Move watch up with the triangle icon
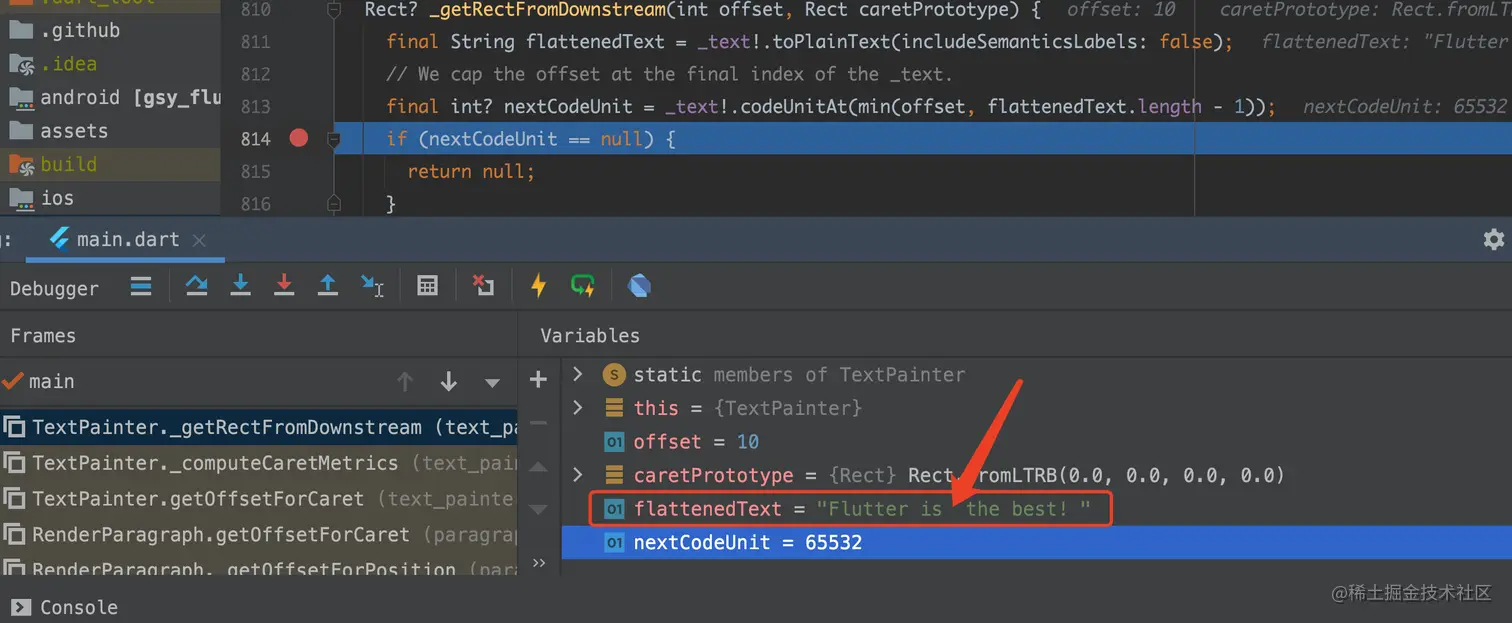Viewport: 1512px width, 623px height. point(538,467)
